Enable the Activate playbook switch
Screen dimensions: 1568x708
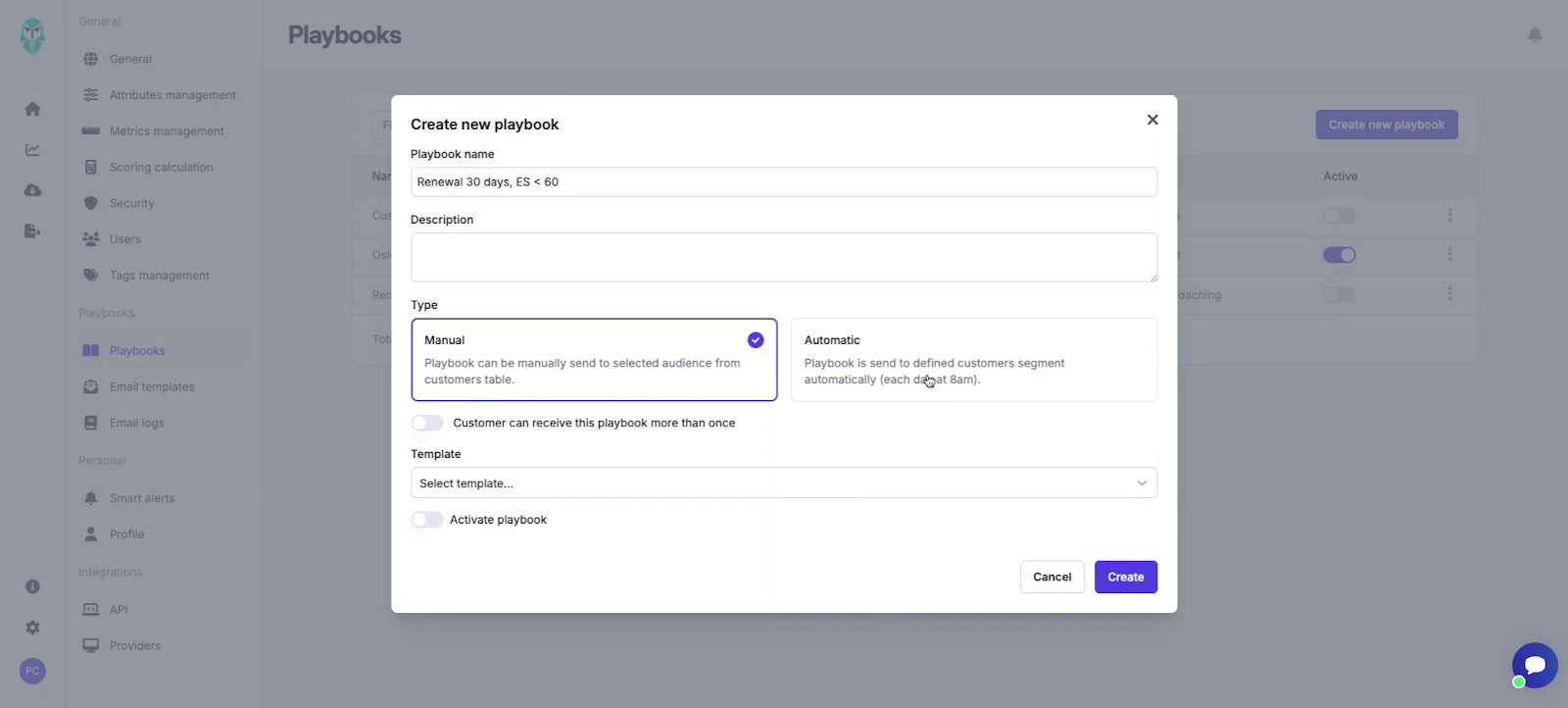pyautogui.click(x=427, y=520)
